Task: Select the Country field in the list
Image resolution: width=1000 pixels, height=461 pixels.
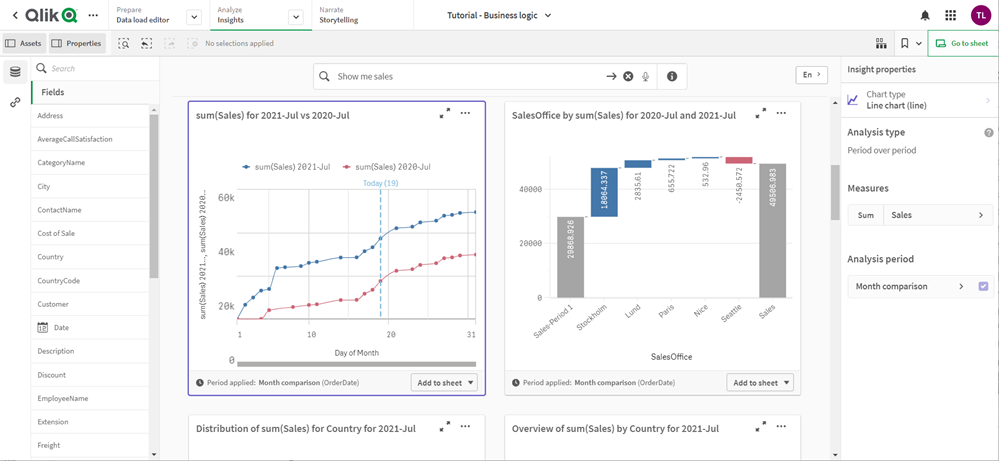Action: click(x=51, y=257)
